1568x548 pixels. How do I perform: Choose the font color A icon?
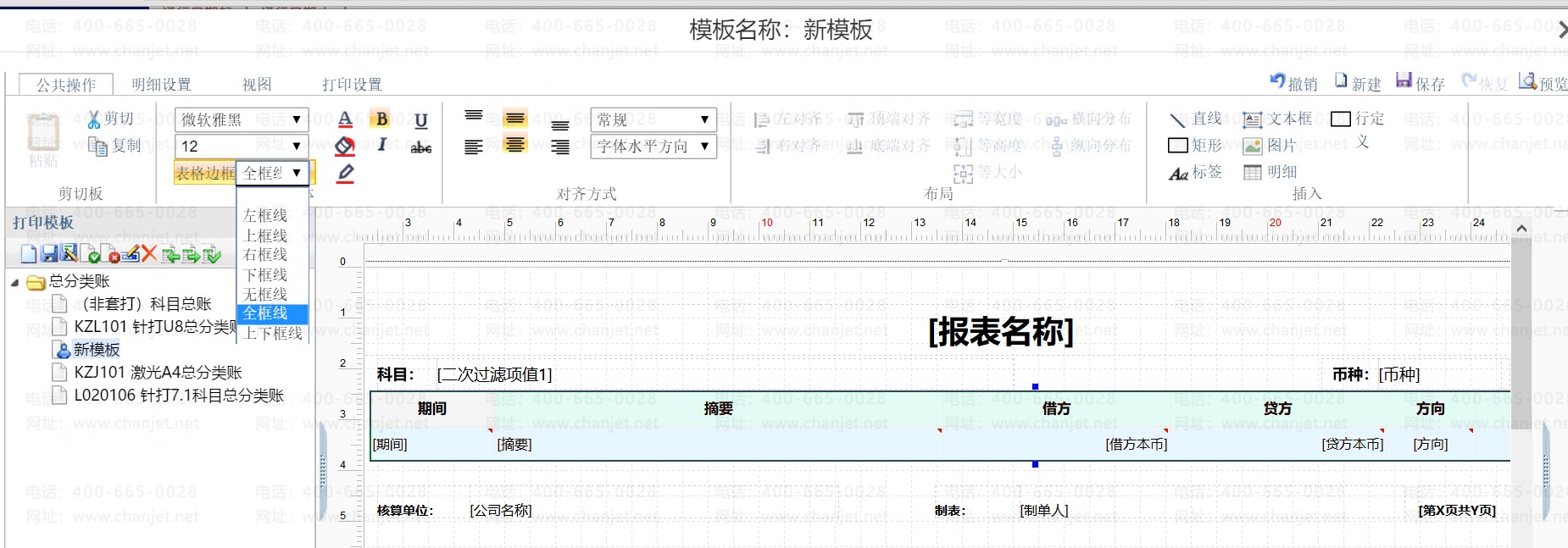(345, 119)
